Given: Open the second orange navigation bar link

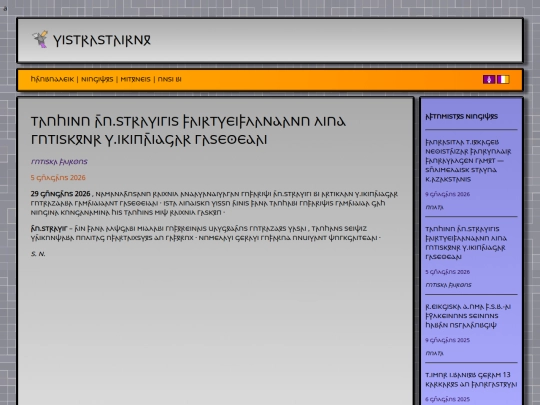Looking at the screenshot, I should pyautogui.click(x=97, y=80).
